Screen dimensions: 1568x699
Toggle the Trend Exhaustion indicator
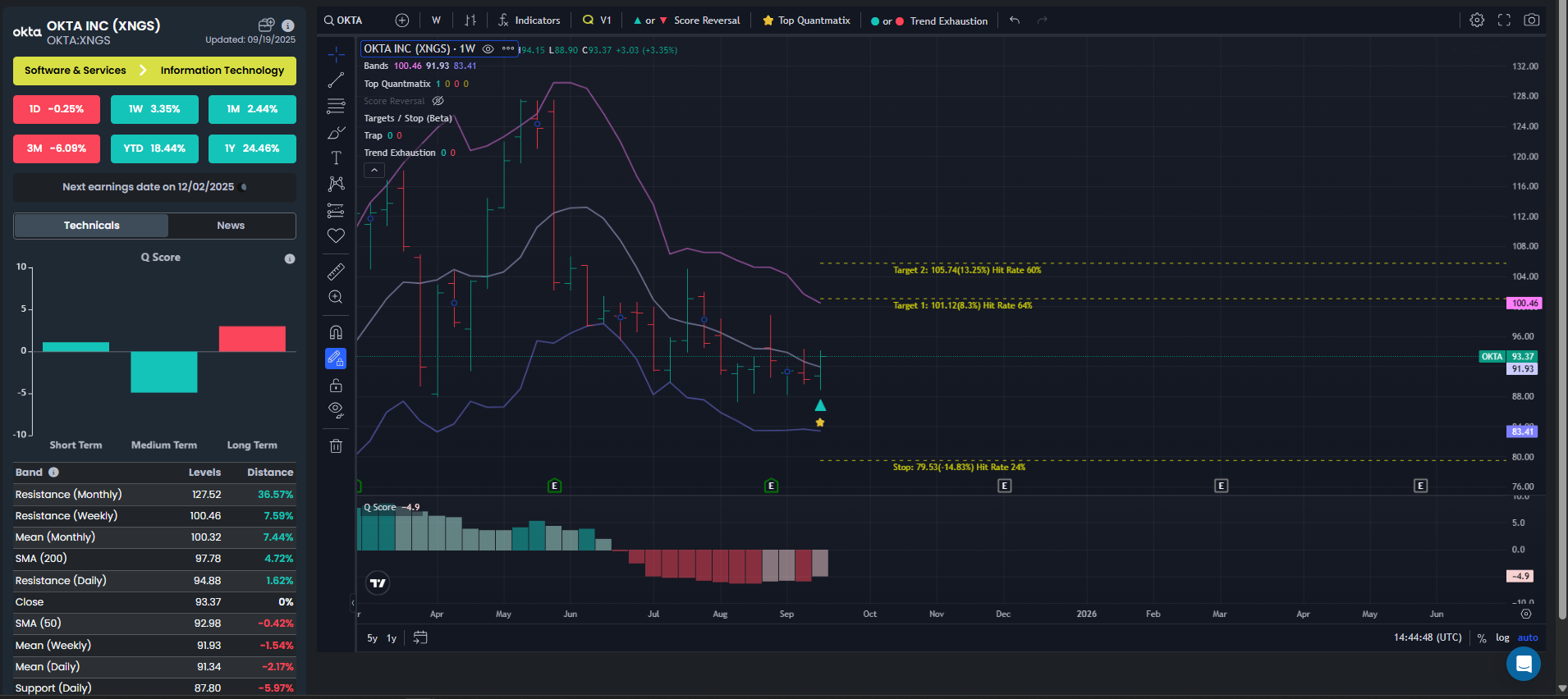point(929,21)
